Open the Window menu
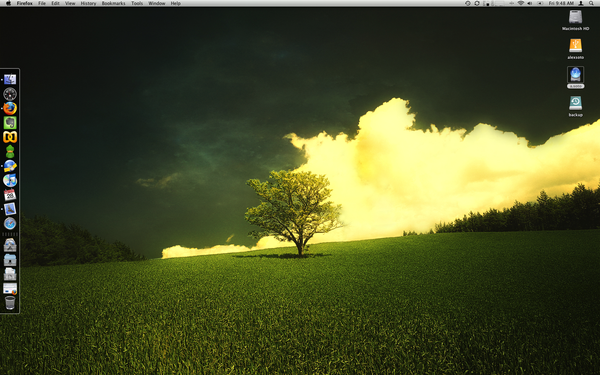Image resolution: width=600 pixels, height=375 pixels. (157, 3)
